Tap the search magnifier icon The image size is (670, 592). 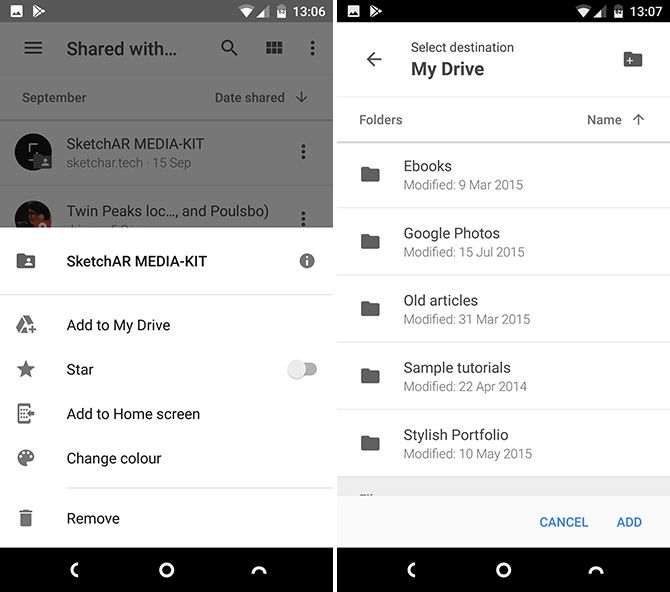229,48
